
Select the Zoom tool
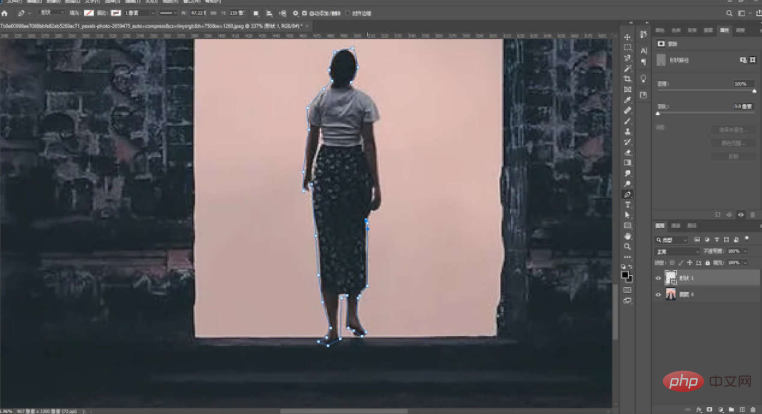(627, 247)
